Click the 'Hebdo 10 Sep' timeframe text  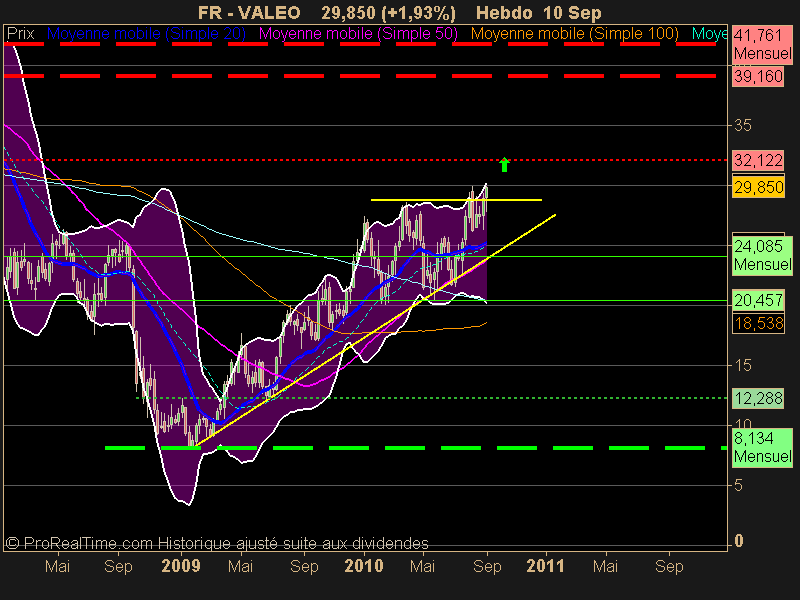(539, 13)
